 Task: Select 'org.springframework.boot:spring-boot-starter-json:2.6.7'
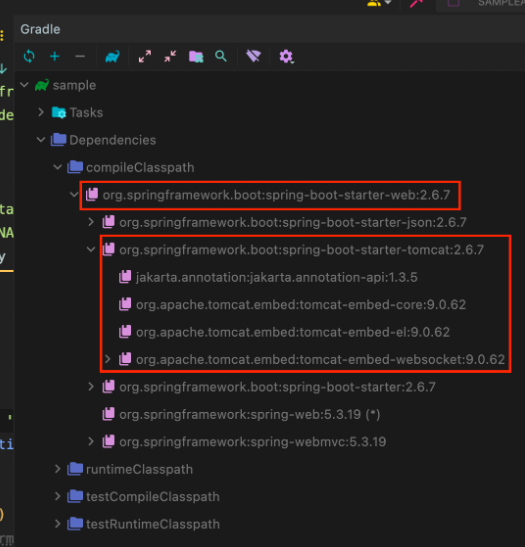click(293, 222)
